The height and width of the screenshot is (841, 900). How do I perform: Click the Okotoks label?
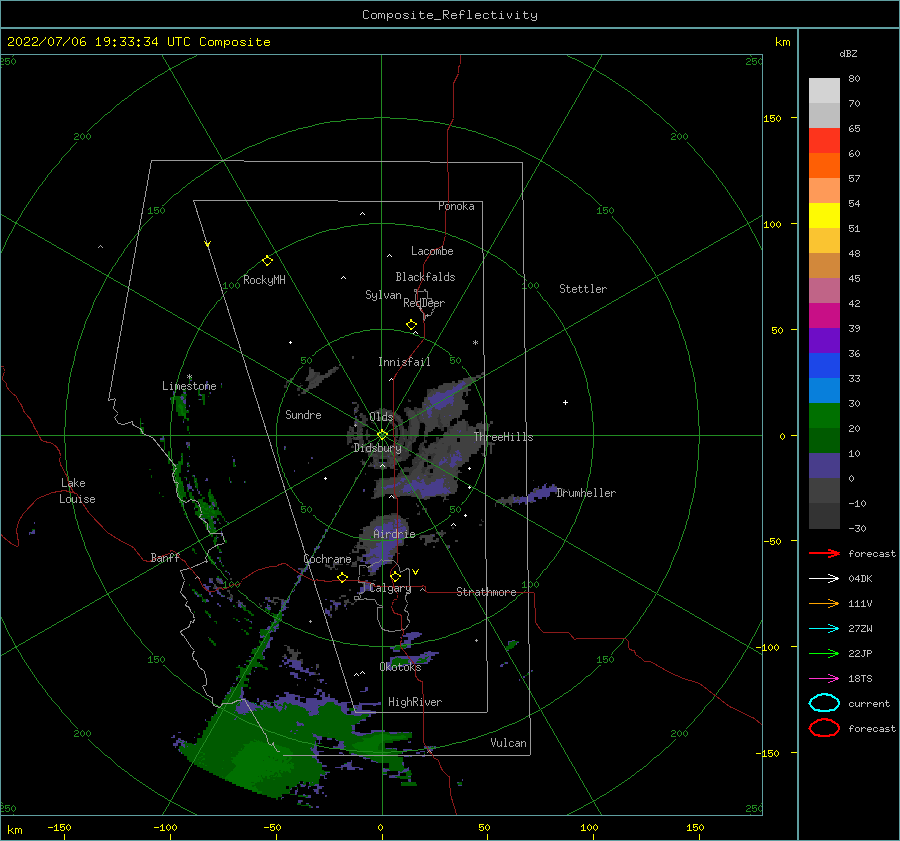400,667
